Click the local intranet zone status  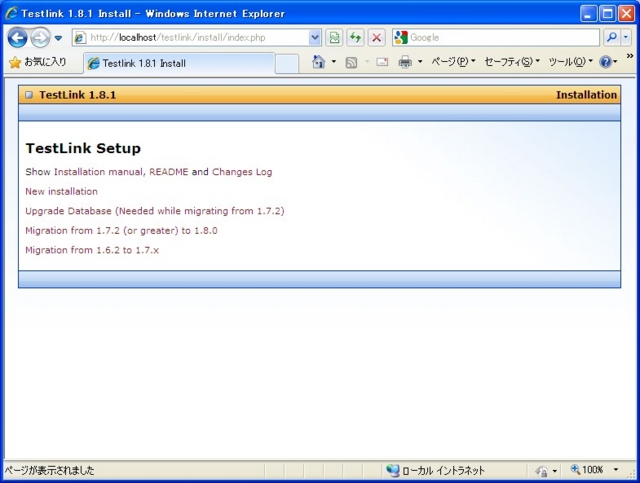435,471
